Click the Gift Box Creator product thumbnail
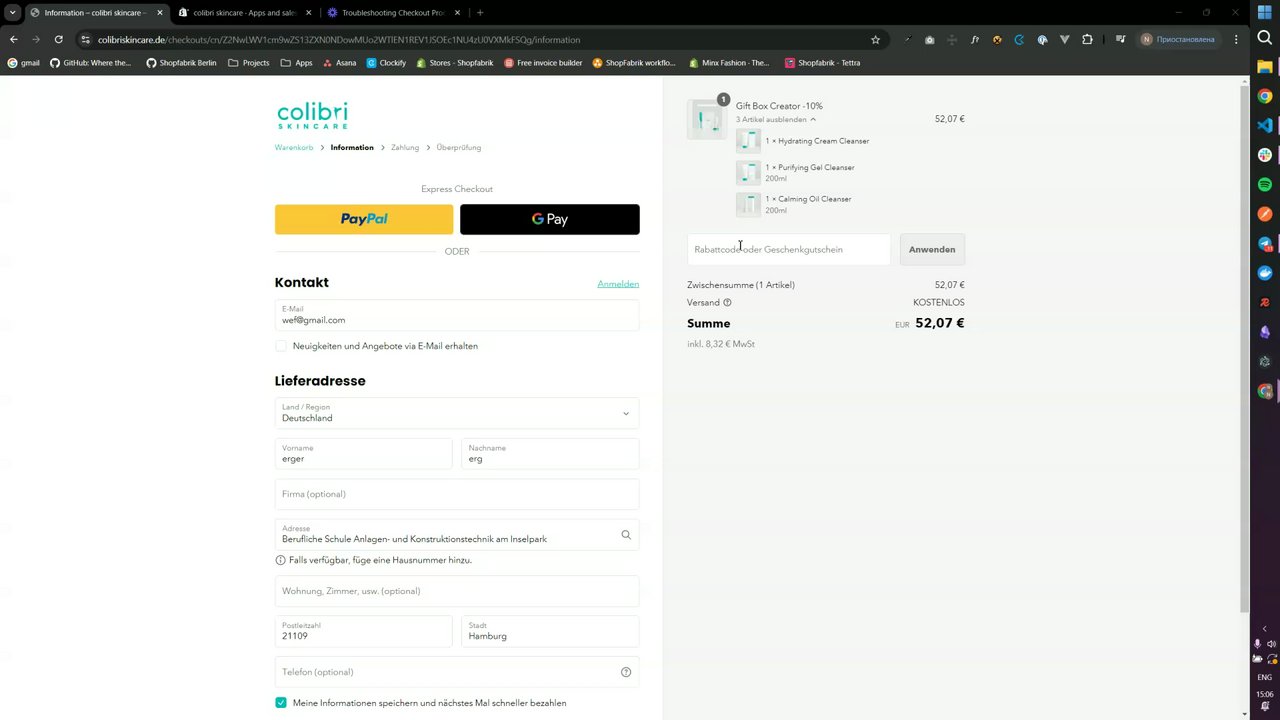The image size is (1280, 720). click(x=707, y=119)
